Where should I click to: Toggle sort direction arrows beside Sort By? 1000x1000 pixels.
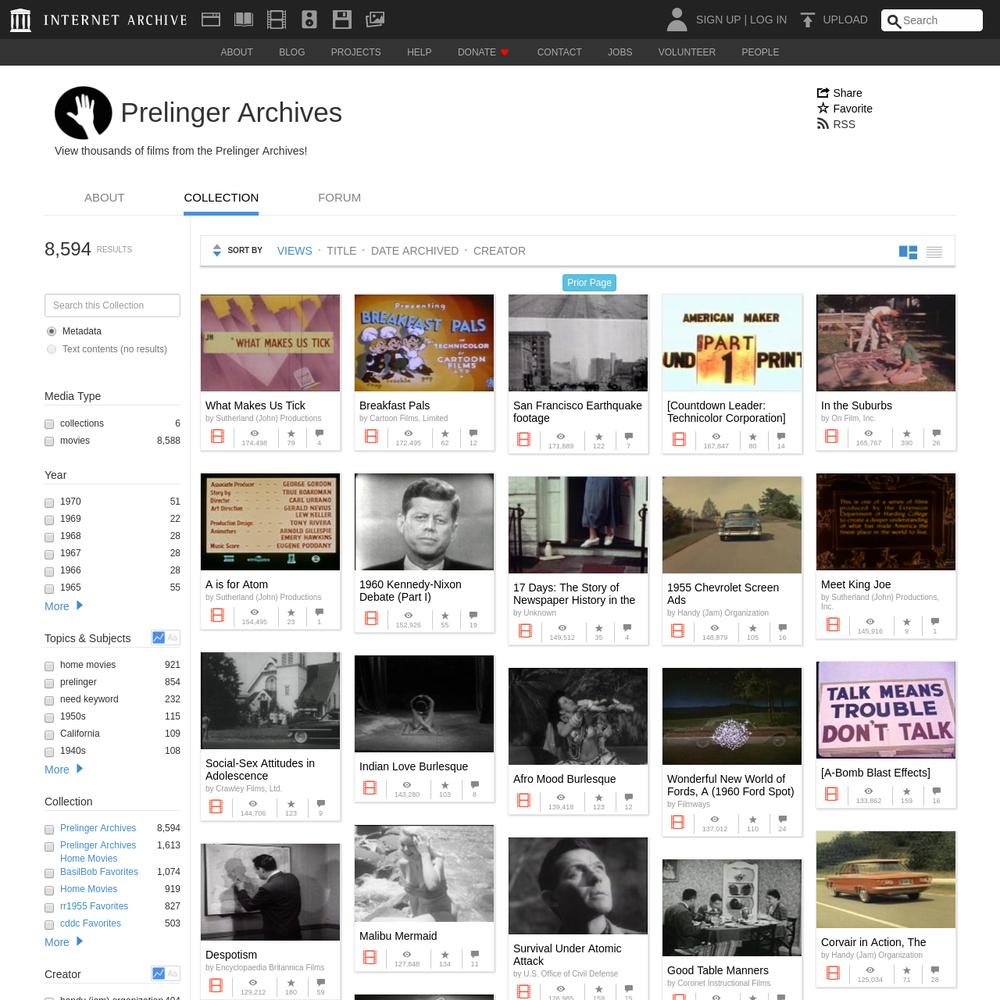click(217, 251)
